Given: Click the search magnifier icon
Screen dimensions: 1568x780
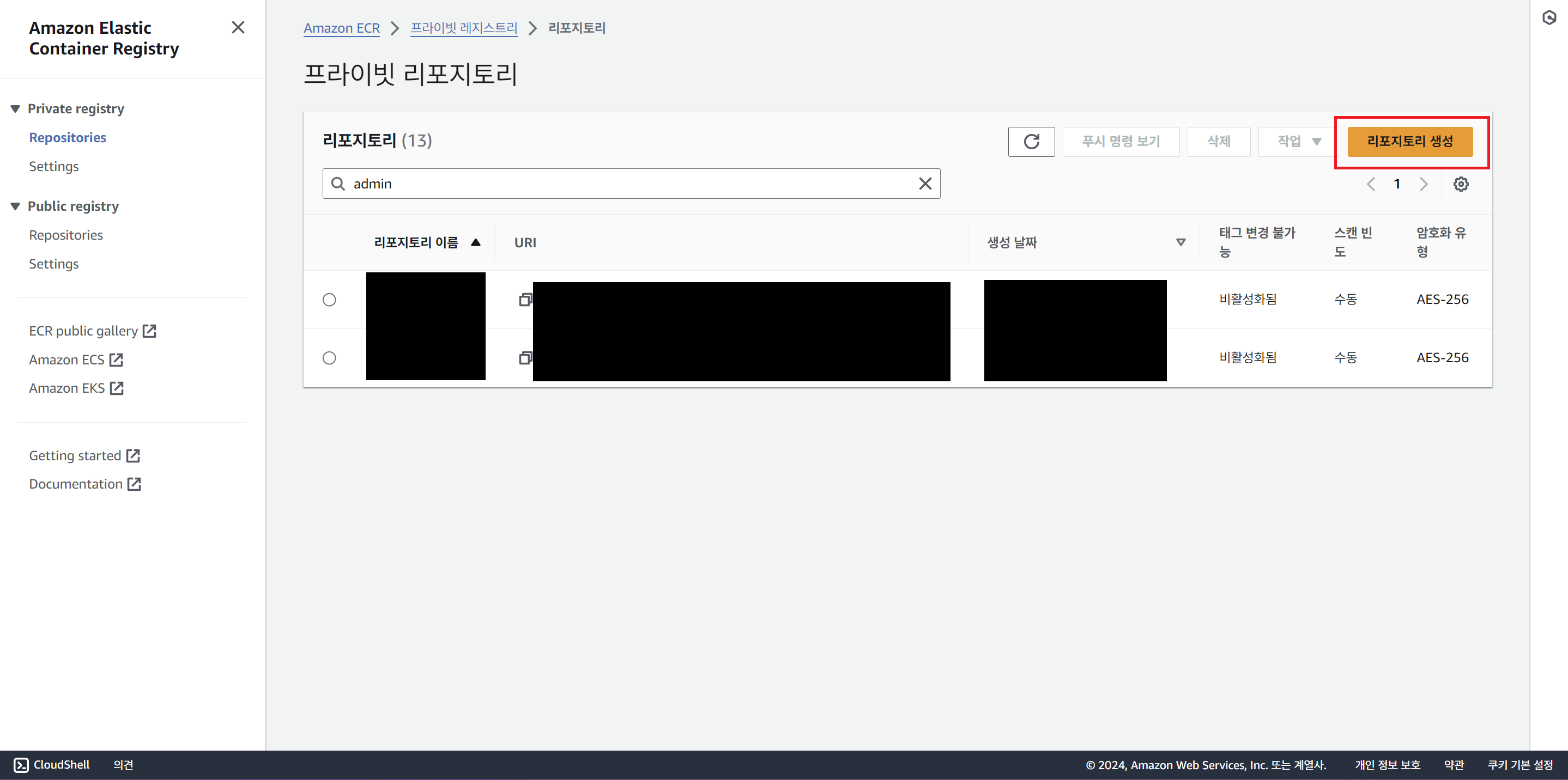Looking at the screenshot, I should point(338,183).
